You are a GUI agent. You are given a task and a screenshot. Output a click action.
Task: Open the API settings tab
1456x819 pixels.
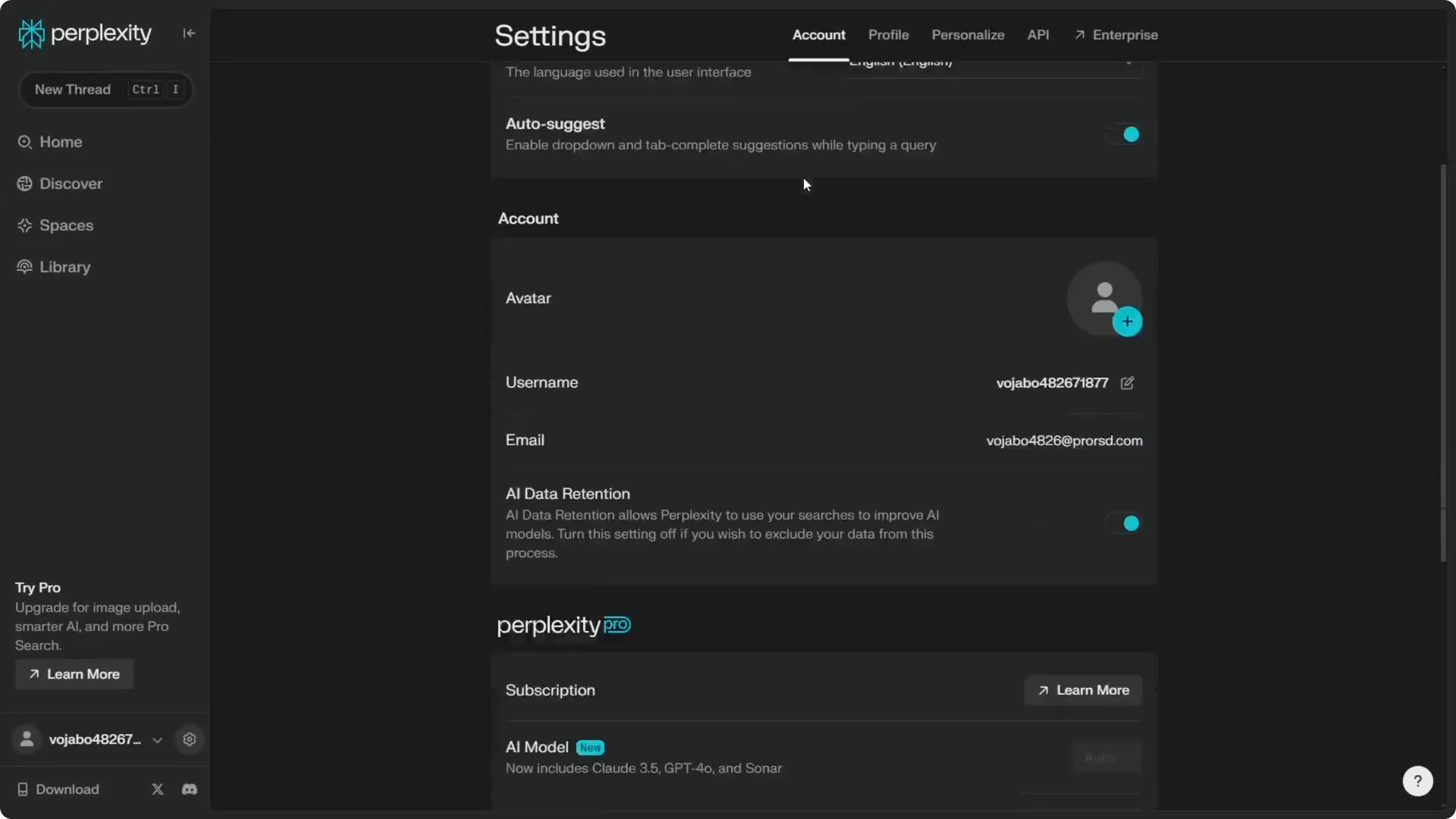click(1038, 35)
